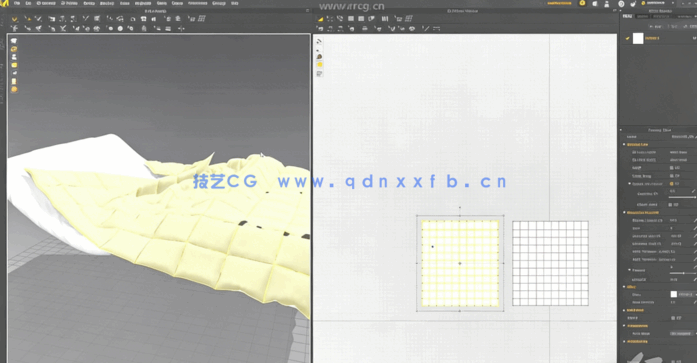Adjust the first slider in the property editor
This screenshot has height=363, width=697.
click(x=682, y=197)
